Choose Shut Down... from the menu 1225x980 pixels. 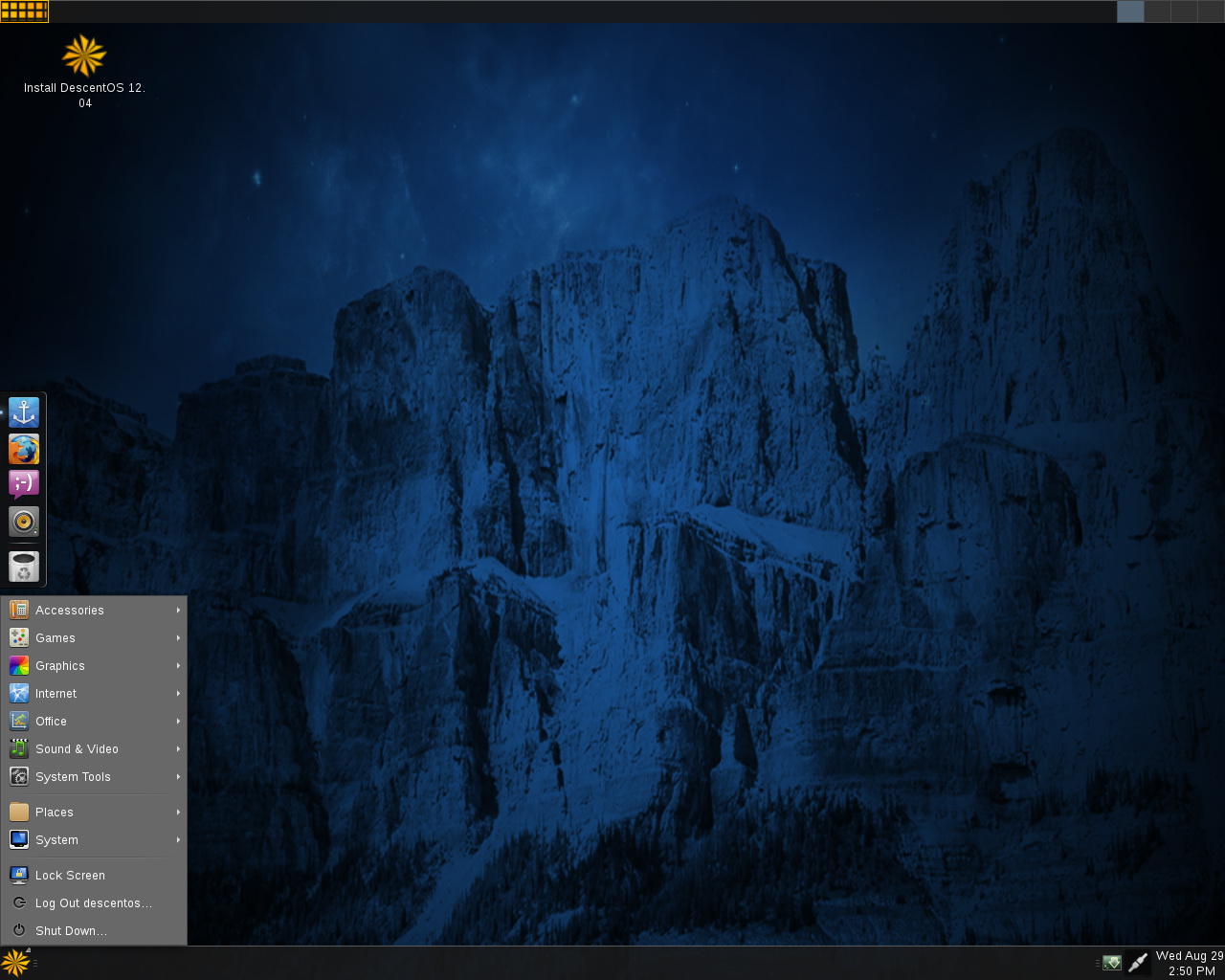[94, 931]
